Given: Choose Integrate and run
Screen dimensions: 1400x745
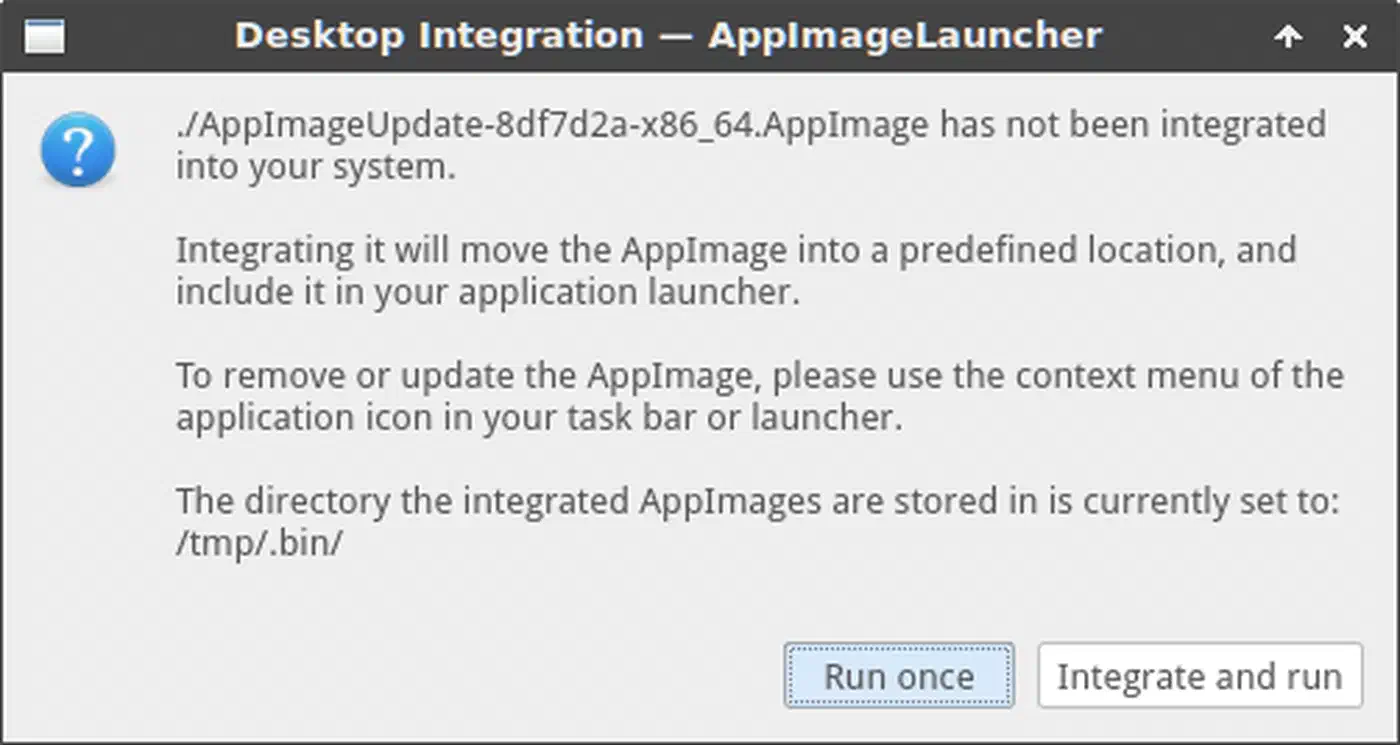Looking at the screenshot, I should pyautogui.click(x=1200, y=676).
